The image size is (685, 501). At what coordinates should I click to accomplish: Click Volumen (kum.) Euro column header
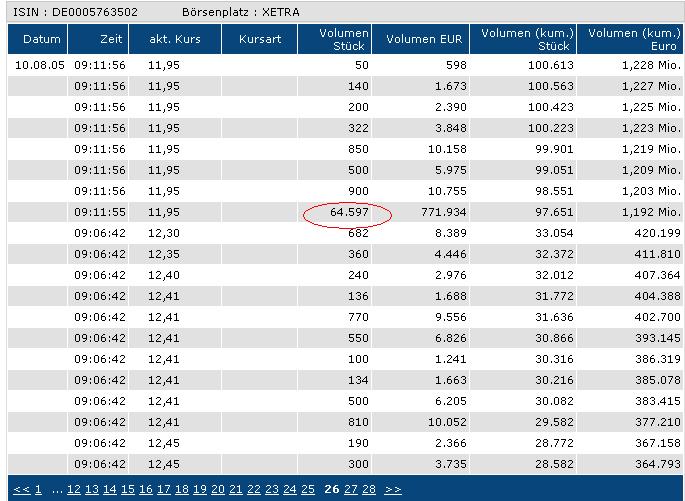631,39
